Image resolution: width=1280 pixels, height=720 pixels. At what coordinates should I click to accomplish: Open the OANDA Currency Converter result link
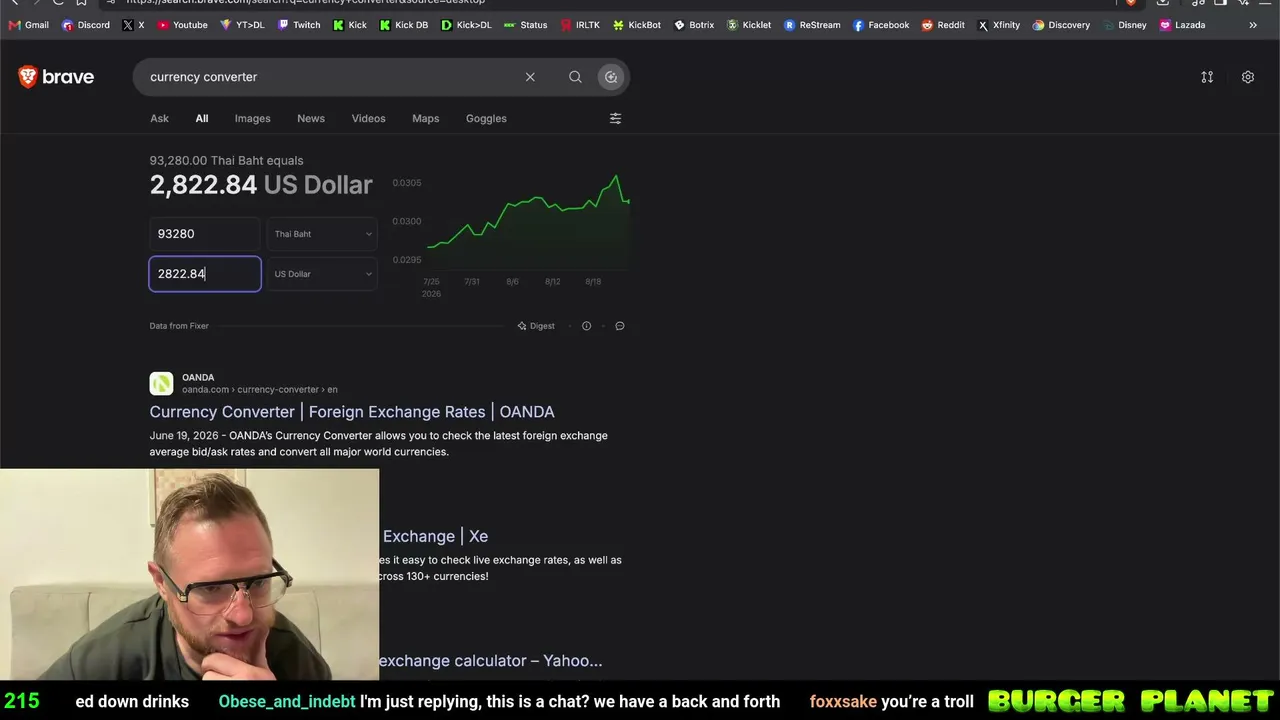coord(352,412)
